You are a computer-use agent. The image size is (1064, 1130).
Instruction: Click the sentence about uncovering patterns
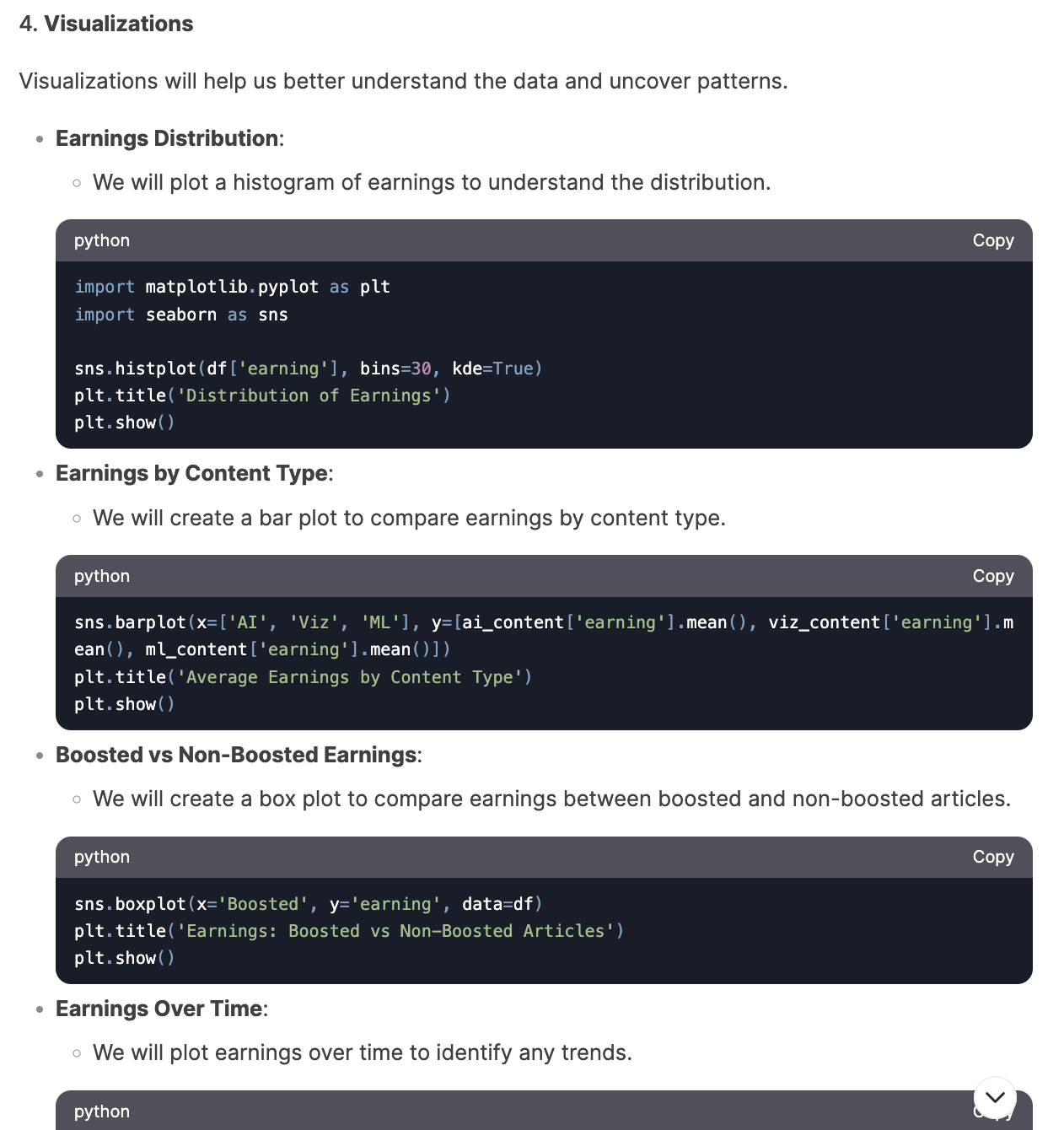403,81
